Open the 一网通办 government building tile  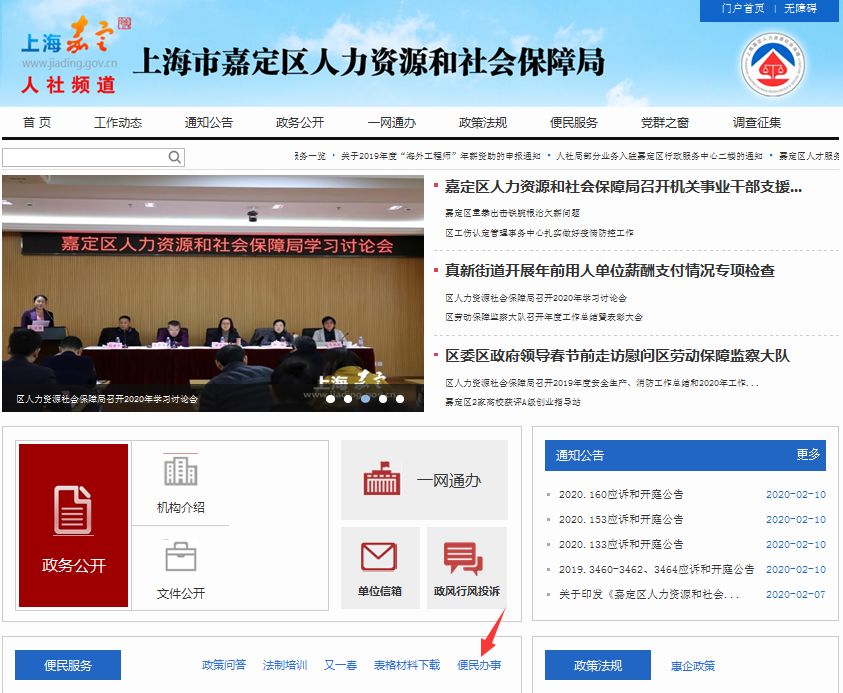pyautogui.click(x=424, y=480)
